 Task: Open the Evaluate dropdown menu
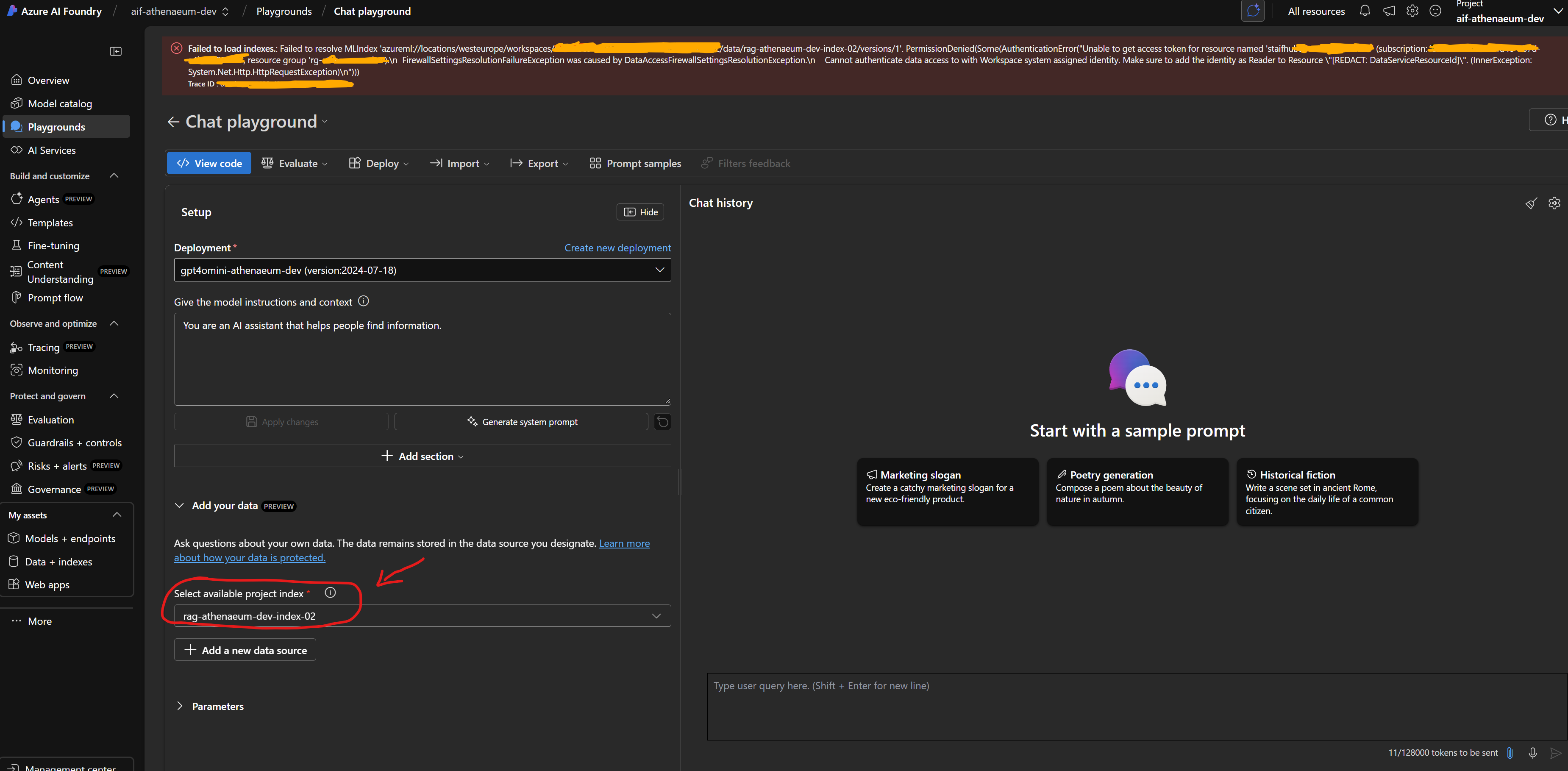pos(295,163)
